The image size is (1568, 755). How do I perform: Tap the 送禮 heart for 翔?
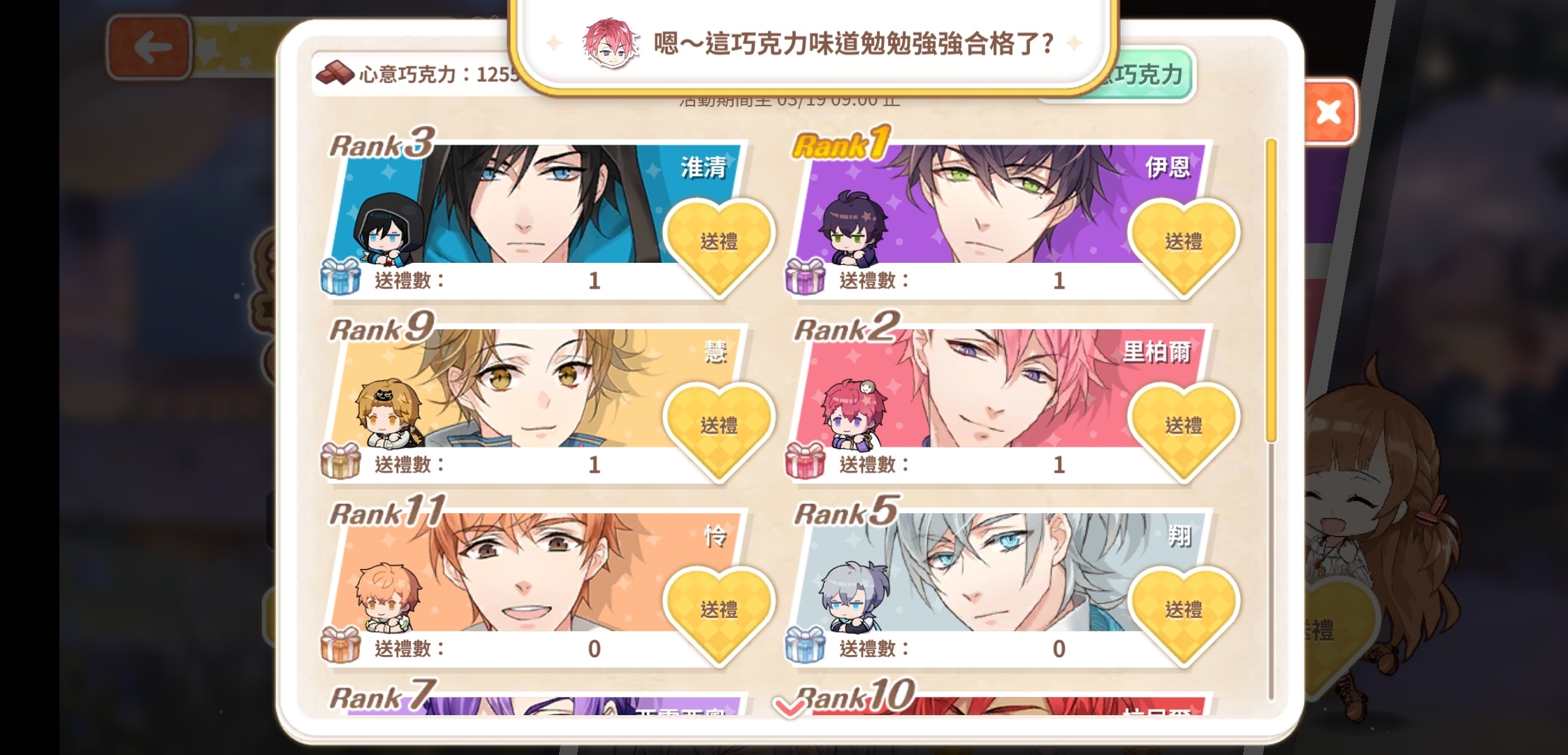click(1184, 614)
